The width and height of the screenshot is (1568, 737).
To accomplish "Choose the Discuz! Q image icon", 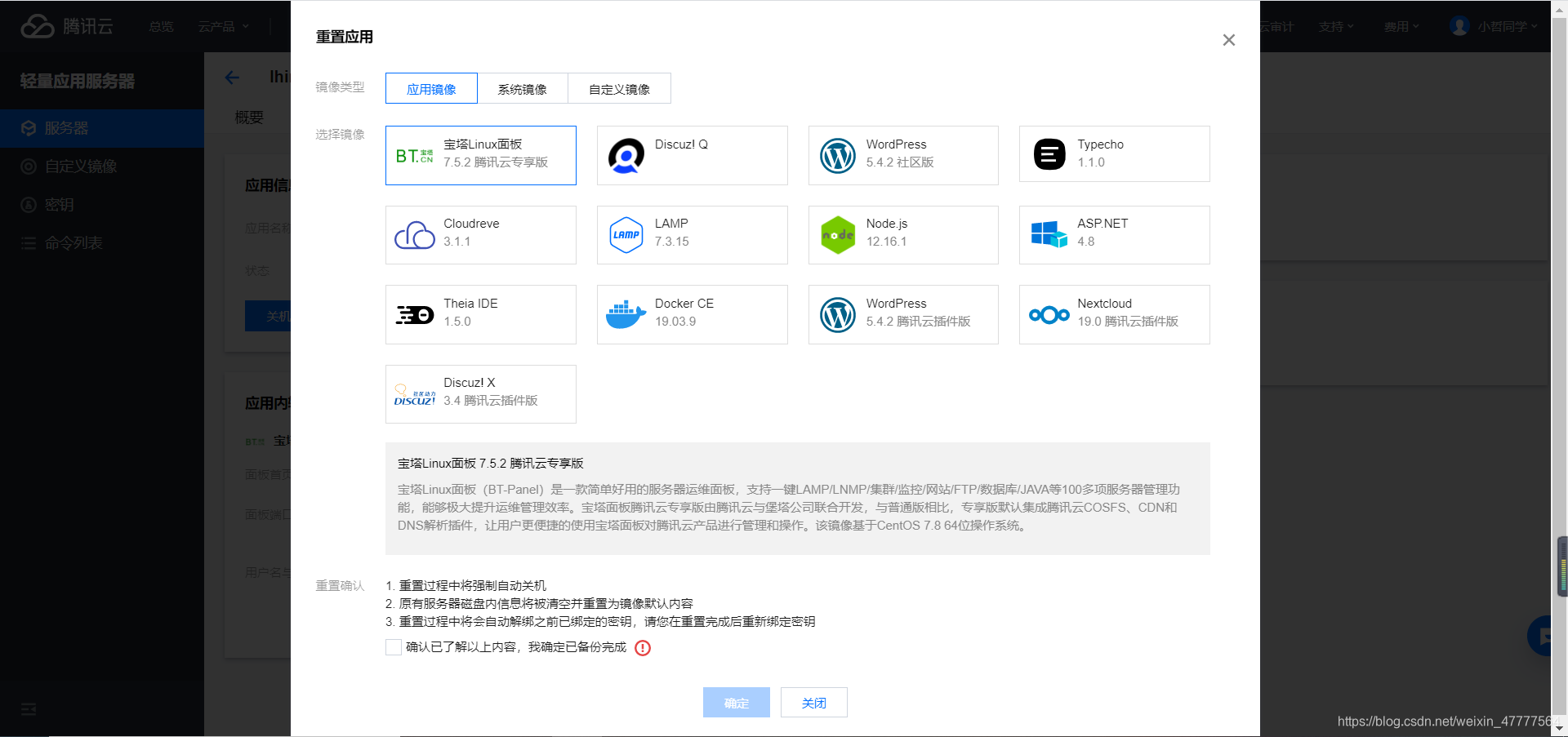I will tap(626, 155).
